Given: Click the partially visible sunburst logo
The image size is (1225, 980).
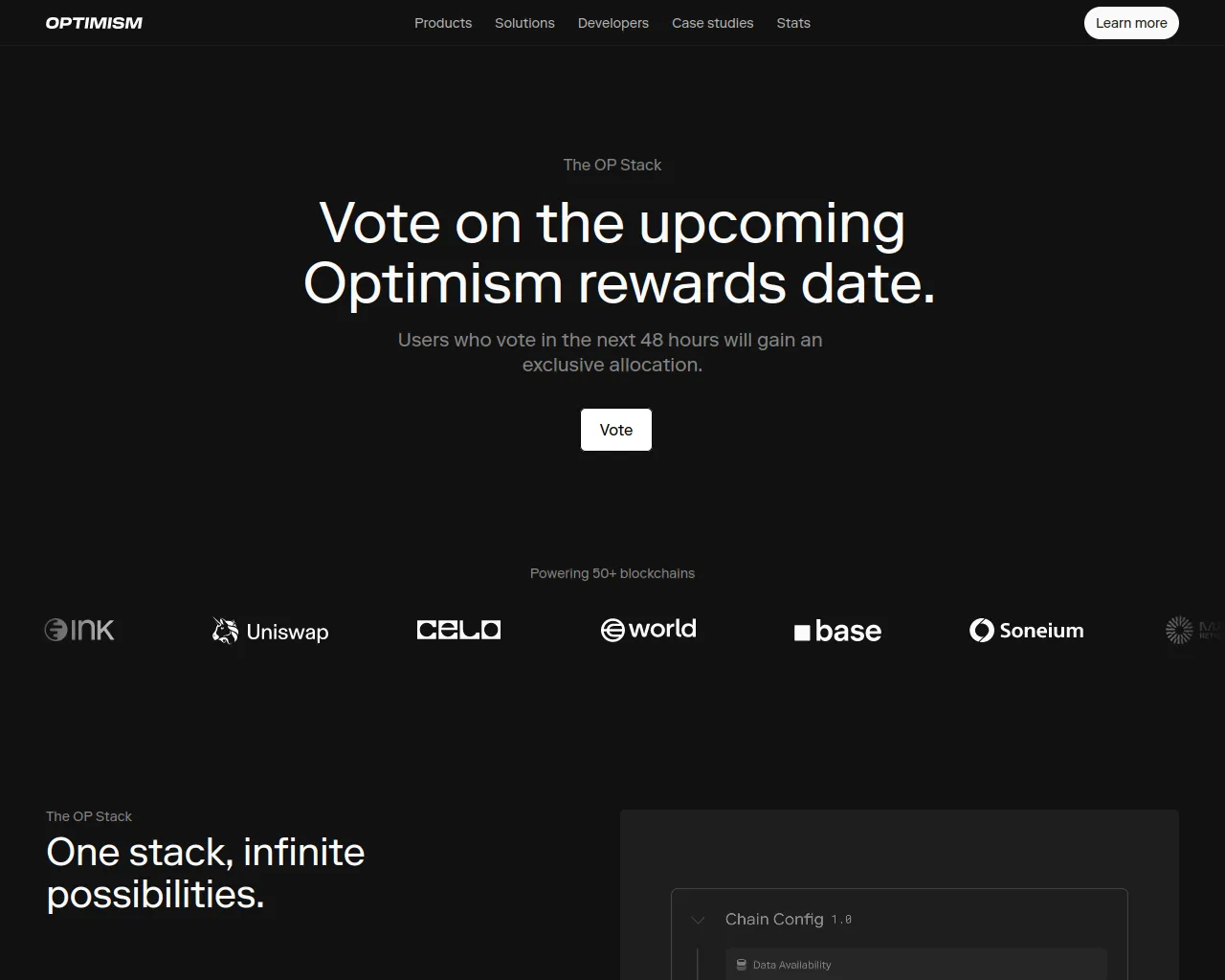Looking at the screenshot, I should click(1179, 630).
